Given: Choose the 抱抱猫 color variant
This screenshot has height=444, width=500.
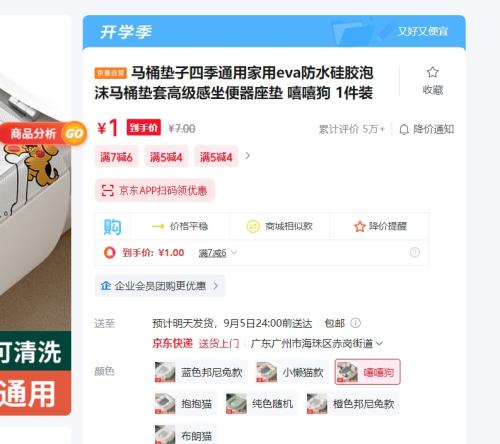Looking at the screenshot, I should (185, 404).
